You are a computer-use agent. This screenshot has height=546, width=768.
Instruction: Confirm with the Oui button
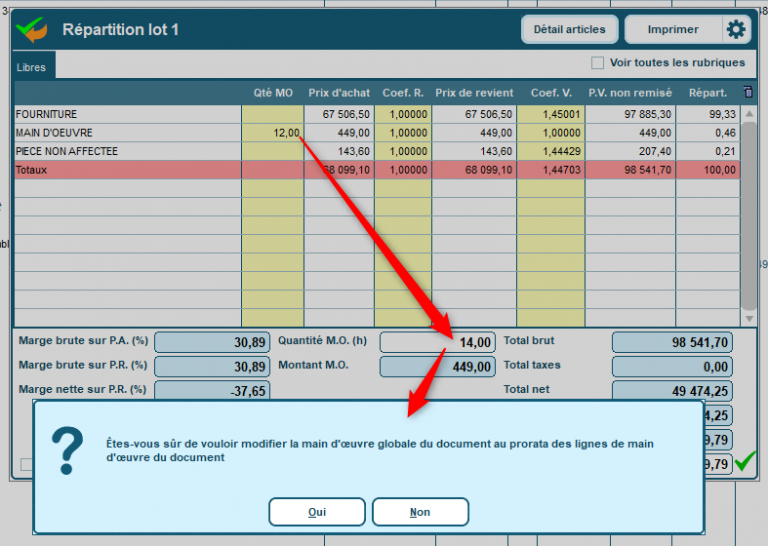tap(317, 512)
